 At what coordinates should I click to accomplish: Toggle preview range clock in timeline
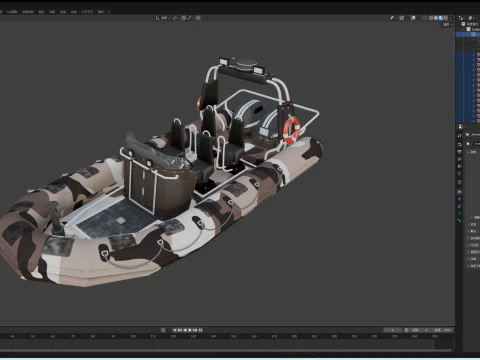[406, 330]
